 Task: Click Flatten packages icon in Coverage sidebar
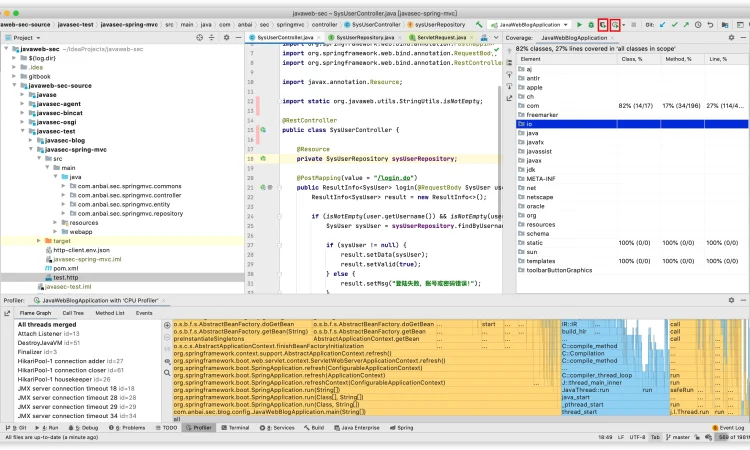pyautogui.click(x=509, y=62)
